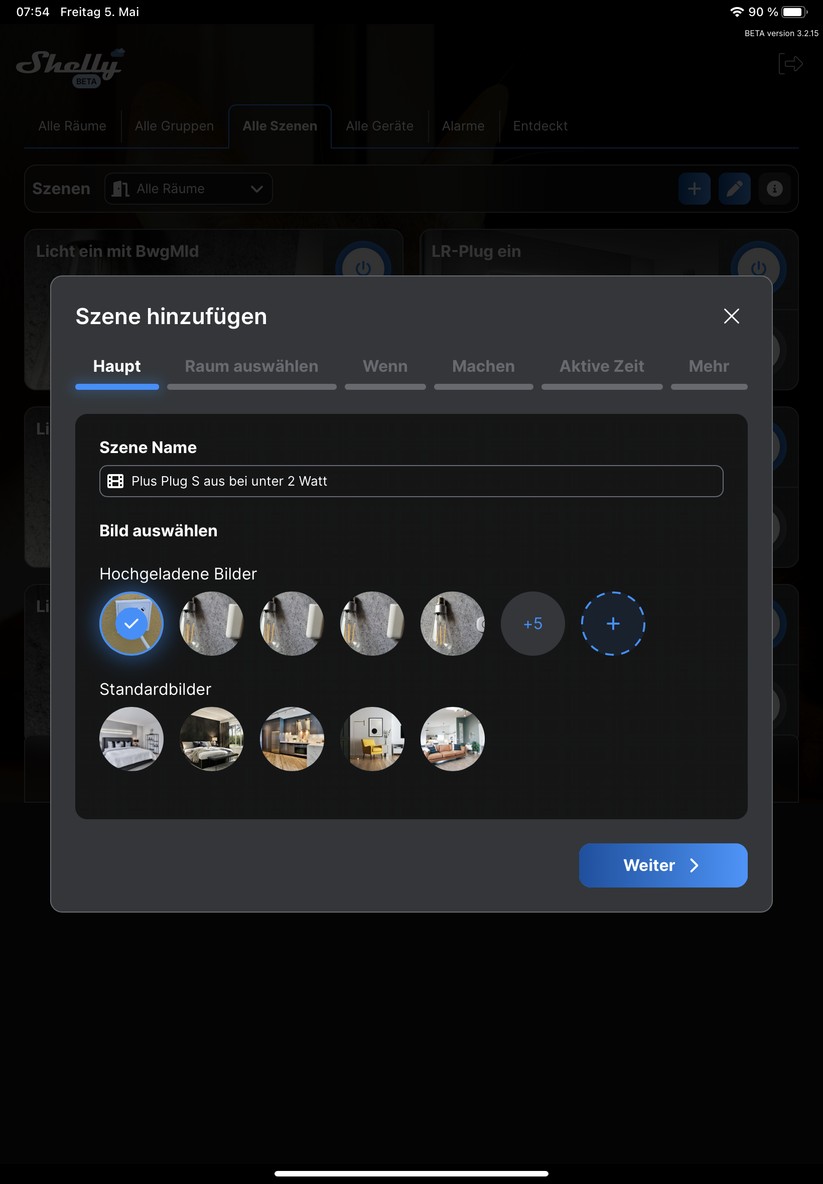The image size is (823, 1184).
Task: Click the blue plus add scene icon
Action: (694, 188)
